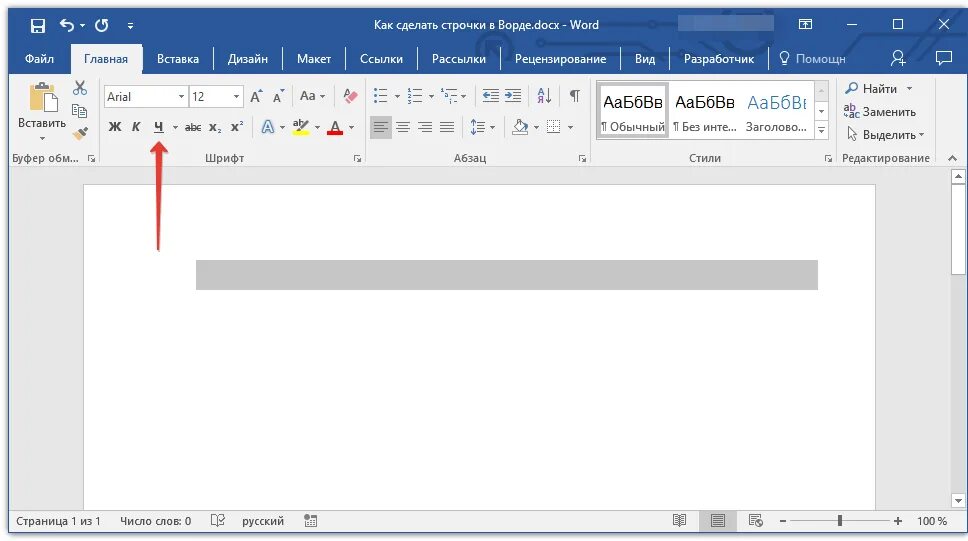The width and height of the screenshot is (968, 541).
Task: Toggle bold Ж formatting
Action: 115,127
